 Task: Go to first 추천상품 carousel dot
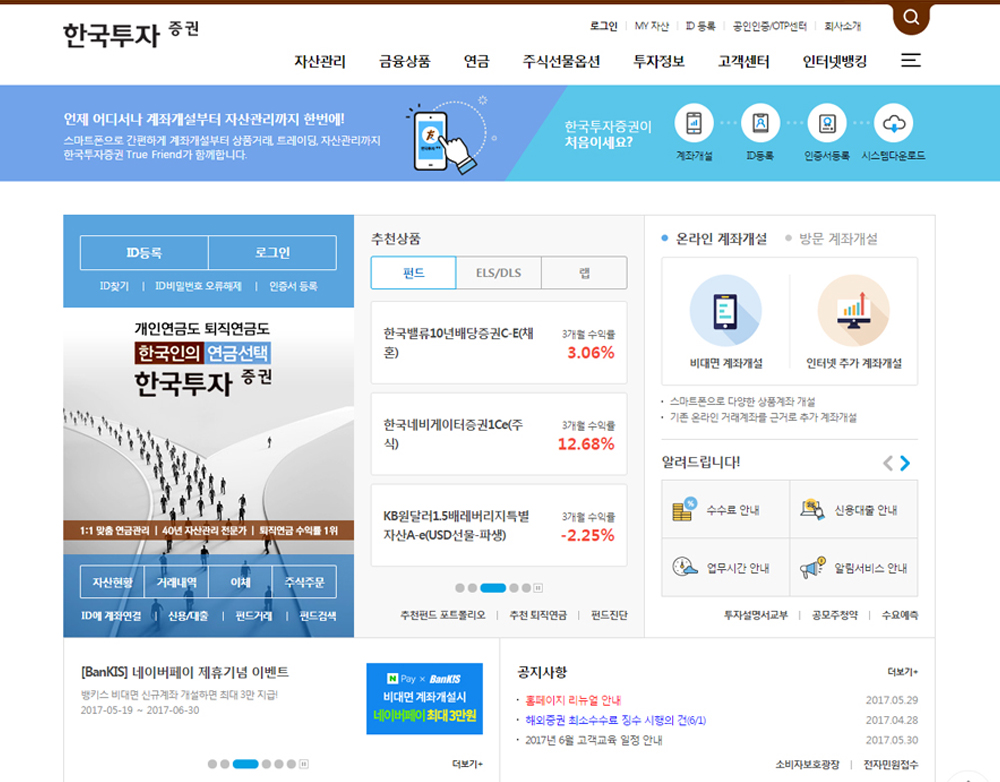(x=460, y=588)
